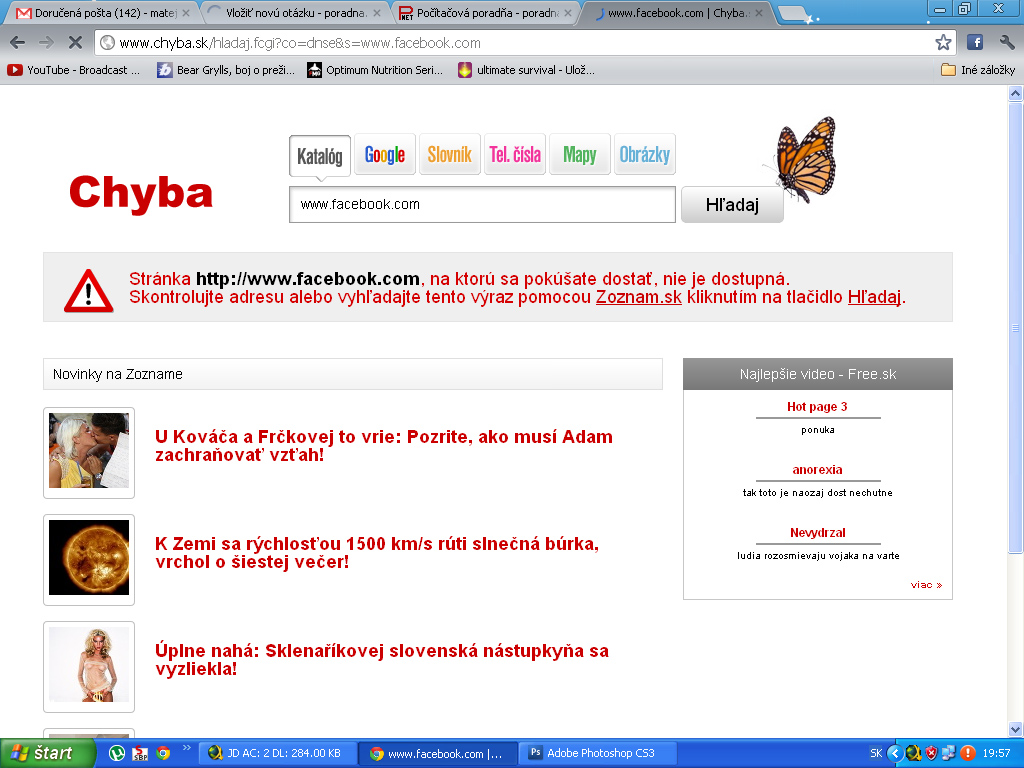Open the Windows štart menu

[47, 754]
